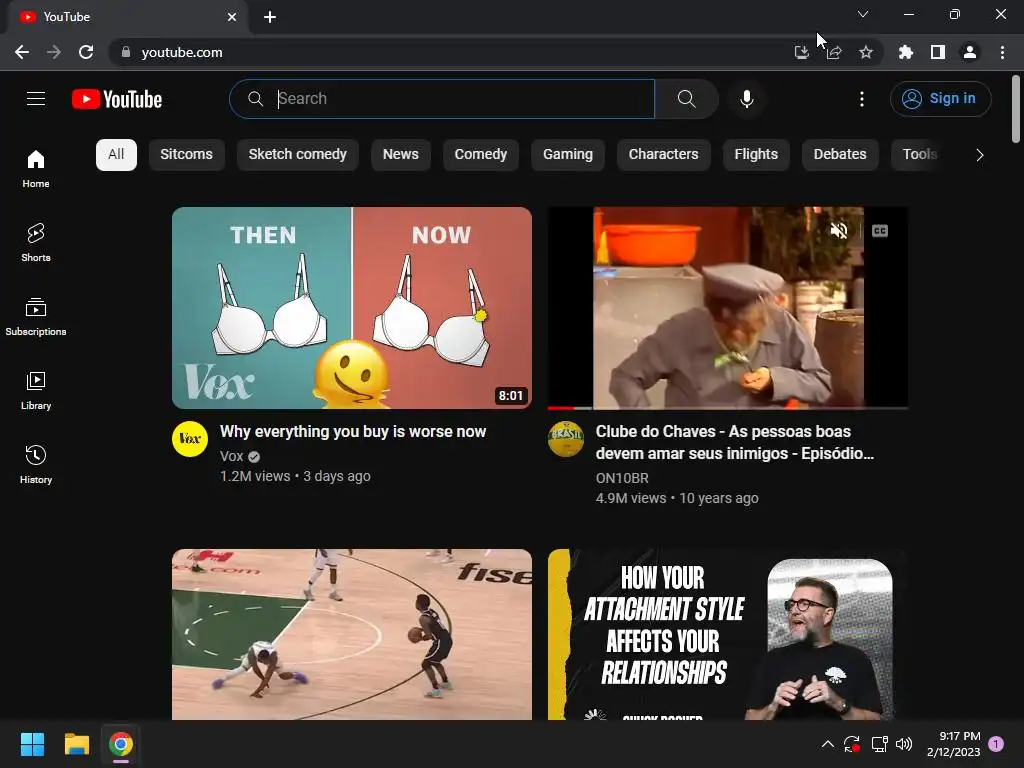The width and height of the screenshot is (1024, 768).
Task: Open Subscriptions in the sidebar
Action: point(36,317)
